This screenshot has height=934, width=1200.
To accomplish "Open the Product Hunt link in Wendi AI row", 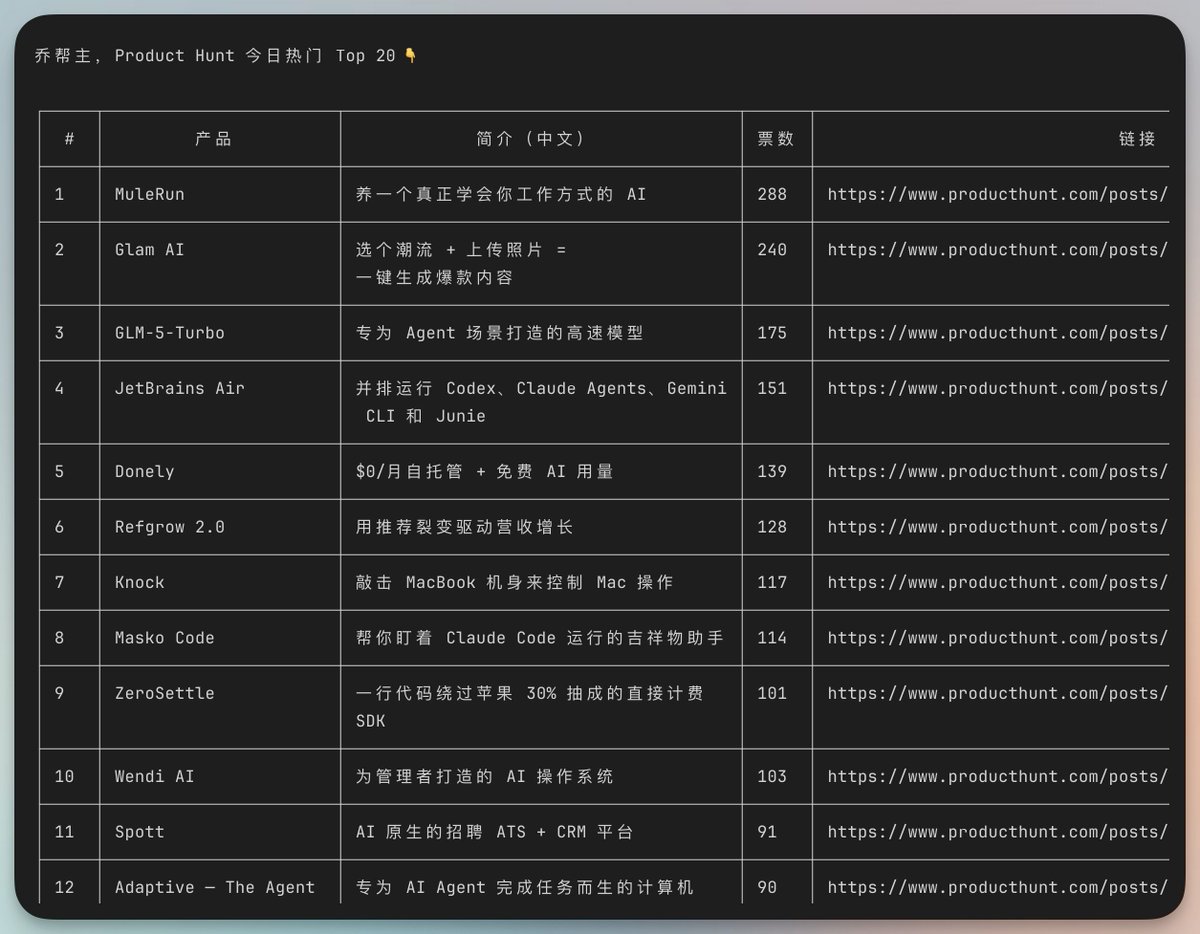I will [x=998, y=776].
